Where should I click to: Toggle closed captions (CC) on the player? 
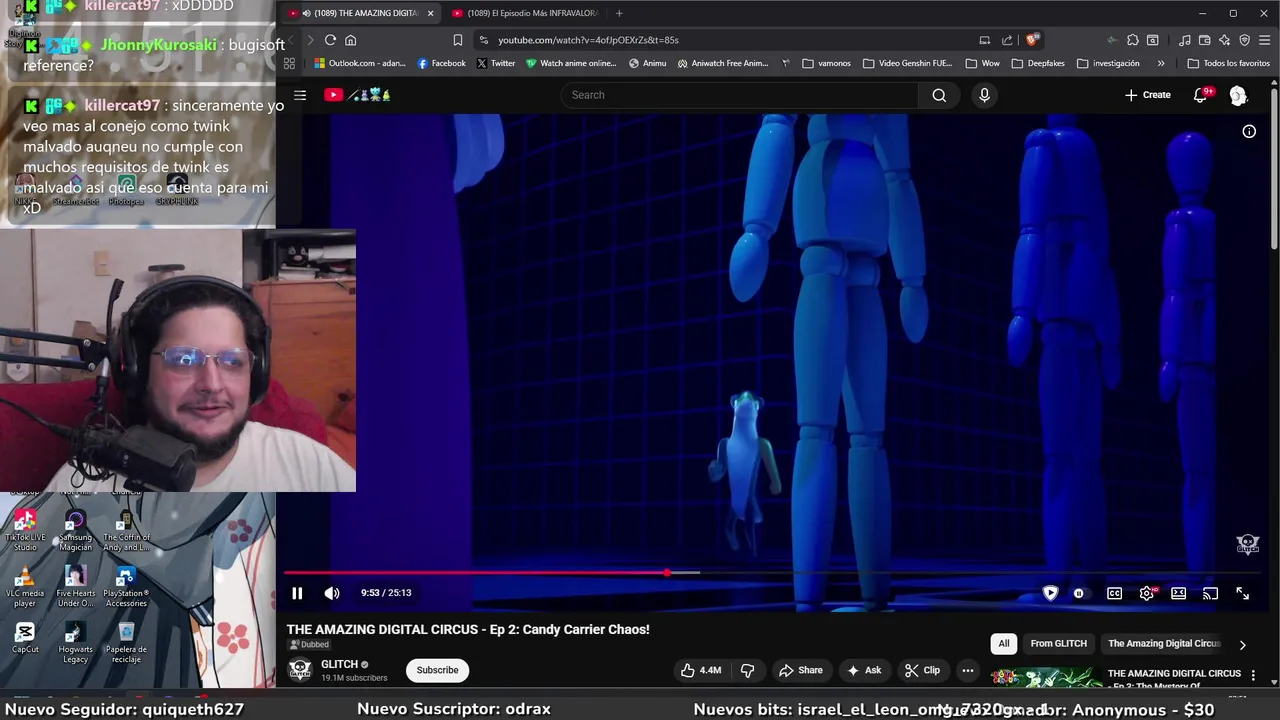click(1114, 593)
